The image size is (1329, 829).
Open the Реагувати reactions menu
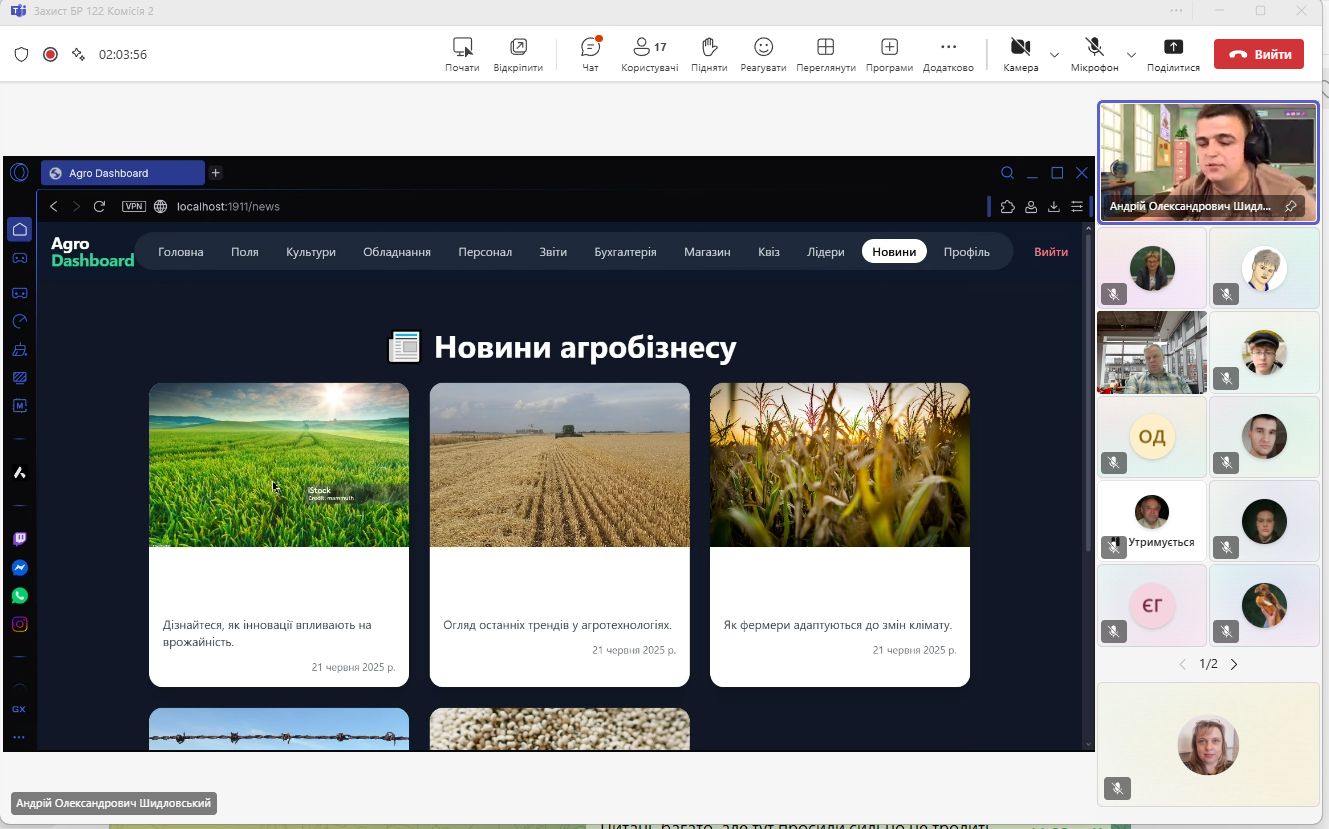pyautogui.click(x=763, y=54)
